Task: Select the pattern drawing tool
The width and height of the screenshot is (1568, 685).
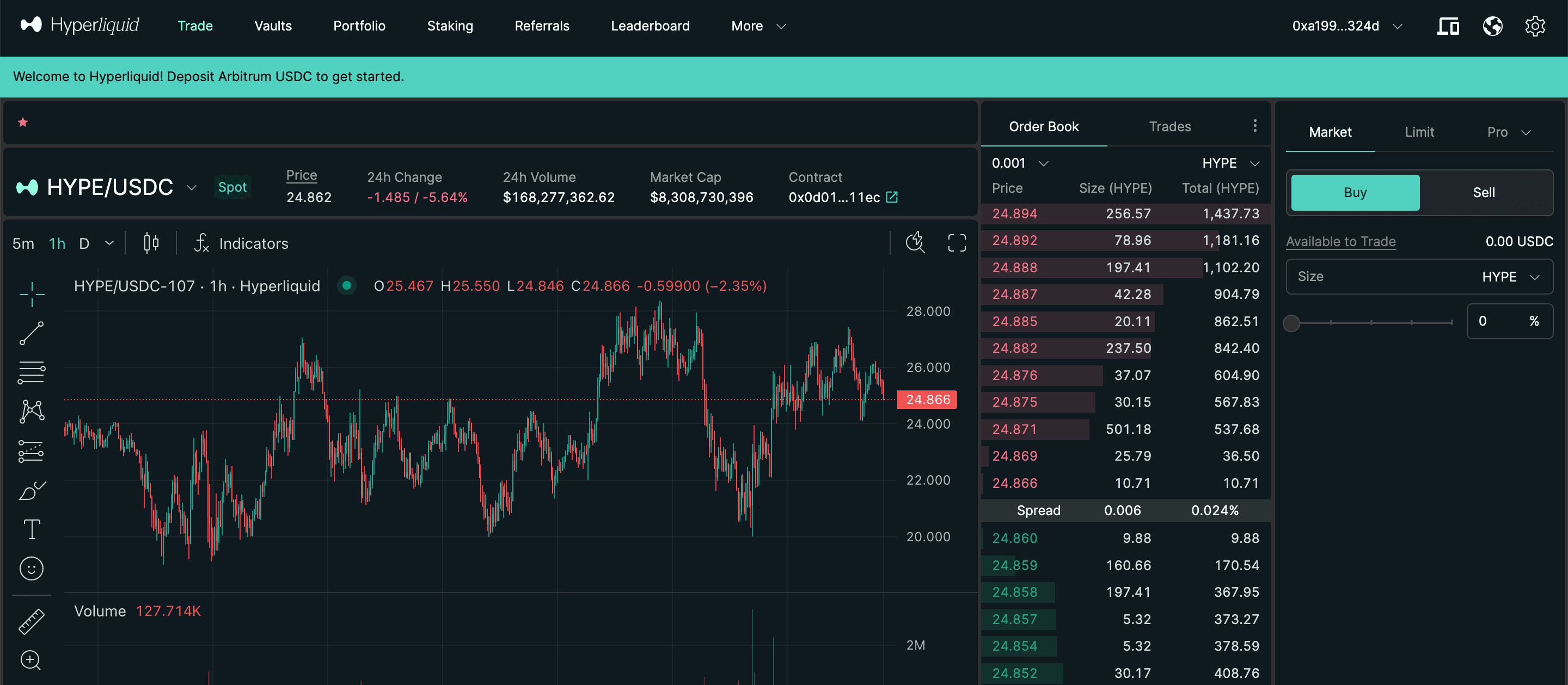Action: [32, 412]
